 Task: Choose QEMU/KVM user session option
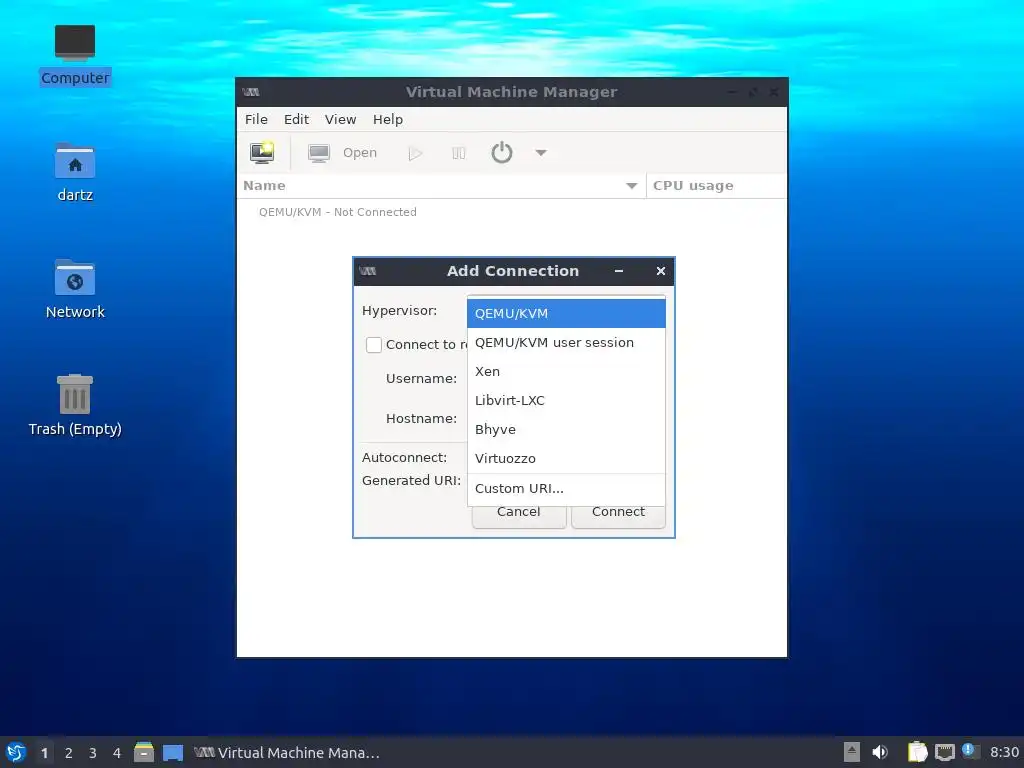566,342
